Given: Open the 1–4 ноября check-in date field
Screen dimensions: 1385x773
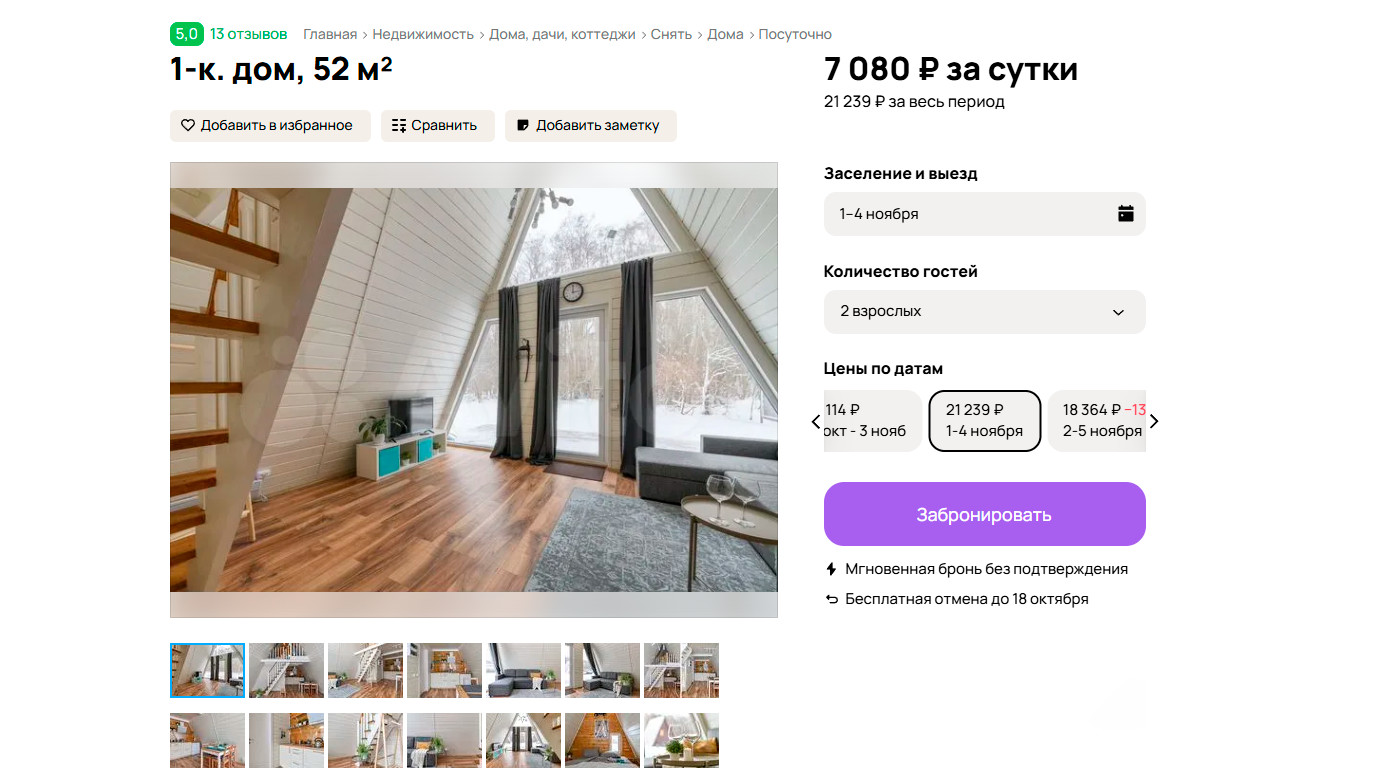Looking at the screenshot, I should (x=985, y=214).
